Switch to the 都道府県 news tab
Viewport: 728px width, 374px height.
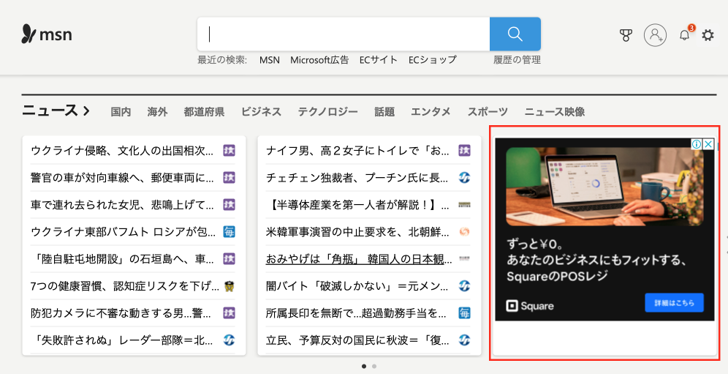(204, 112)
